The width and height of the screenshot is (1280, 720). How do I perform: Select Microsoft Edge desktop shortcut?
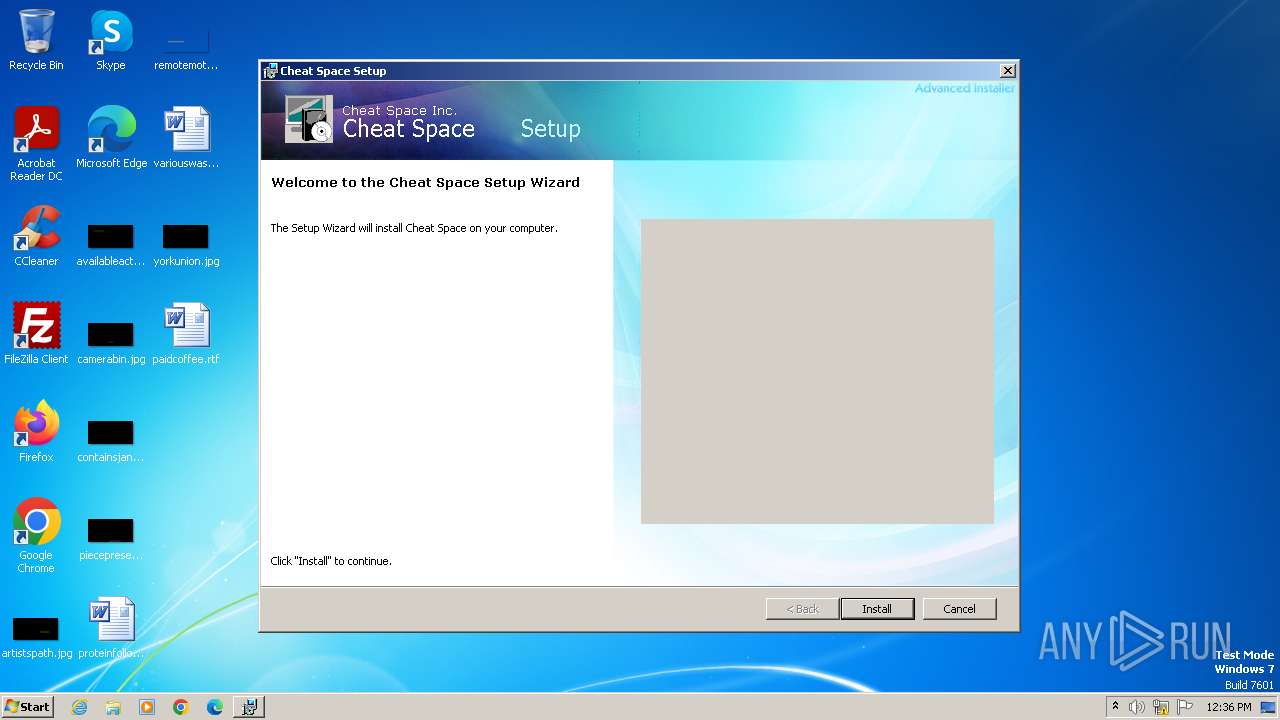(111, 138)
